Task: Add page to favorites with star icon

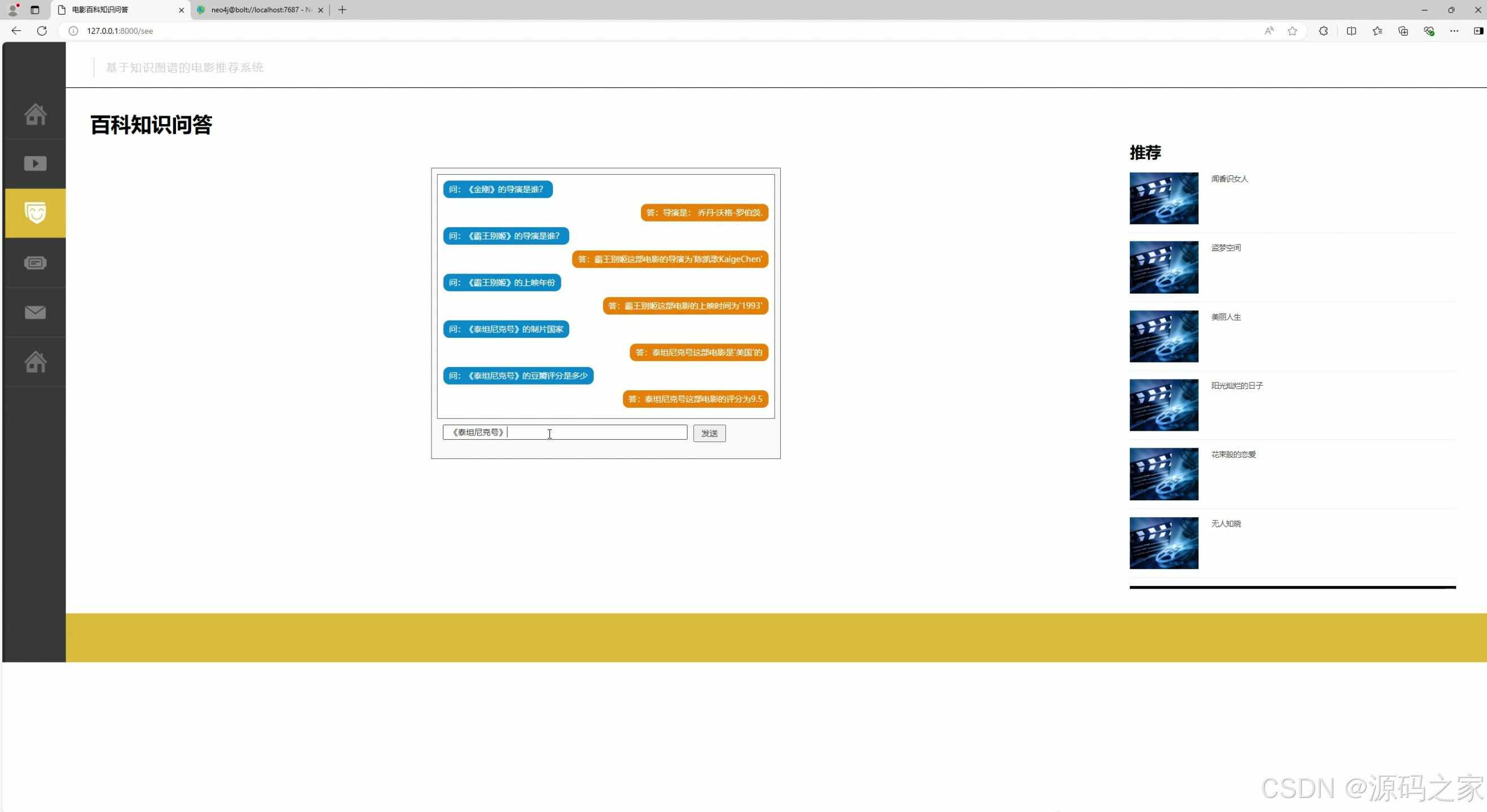Action: click(1292, 31)
